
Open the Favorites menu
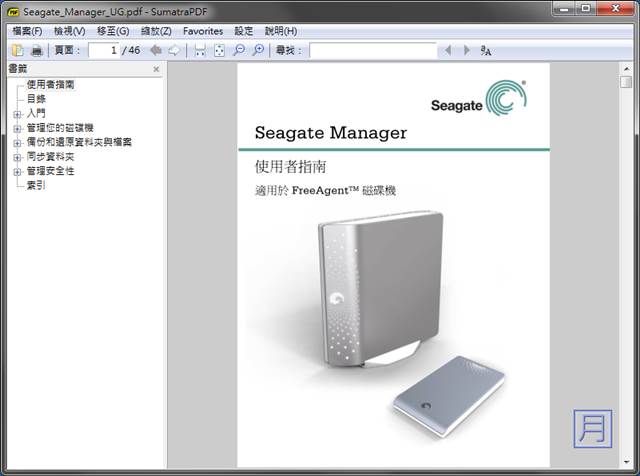[x=203, y=31]
